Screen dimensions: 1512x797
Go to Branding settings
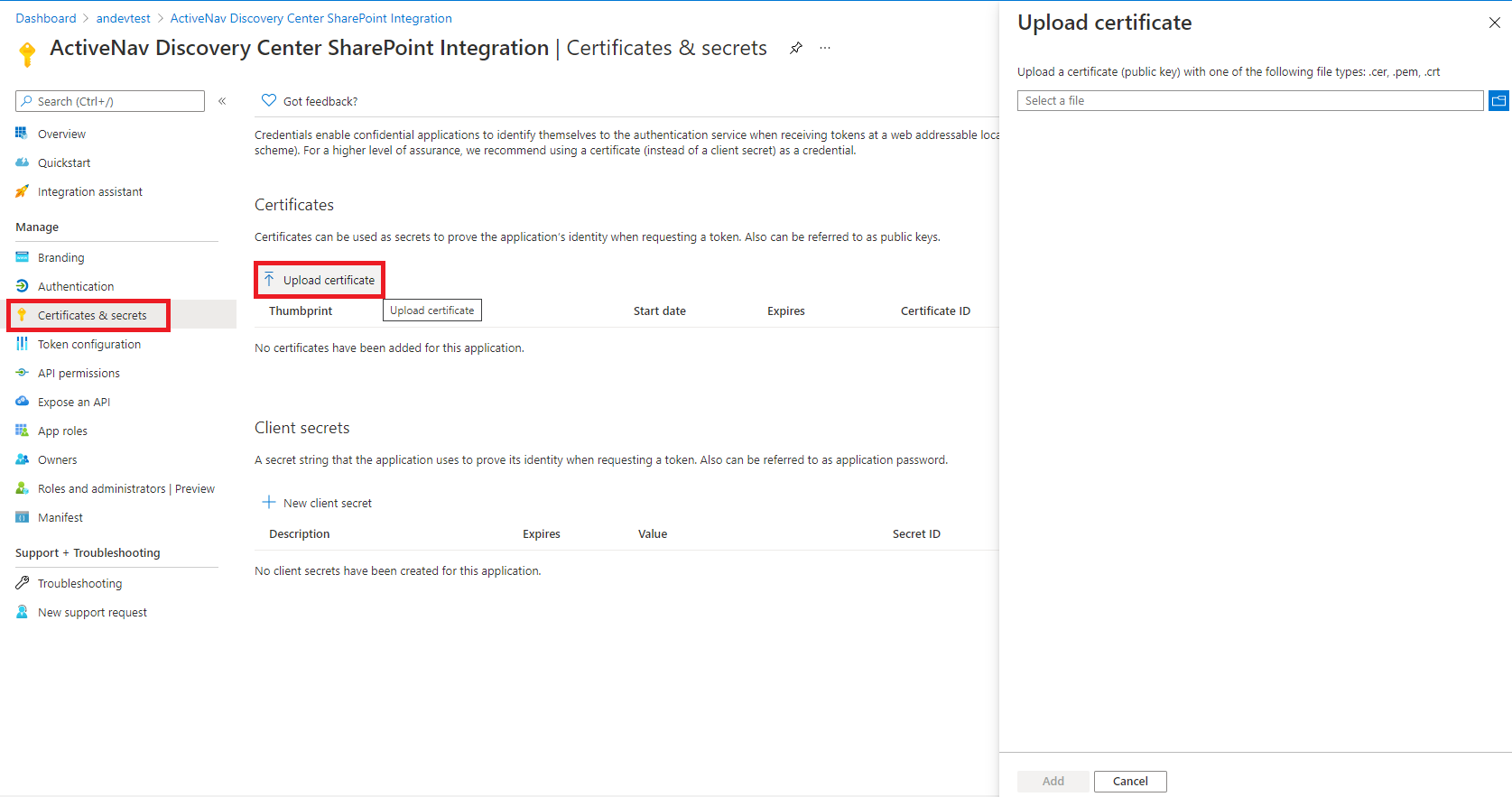(61, 257)
